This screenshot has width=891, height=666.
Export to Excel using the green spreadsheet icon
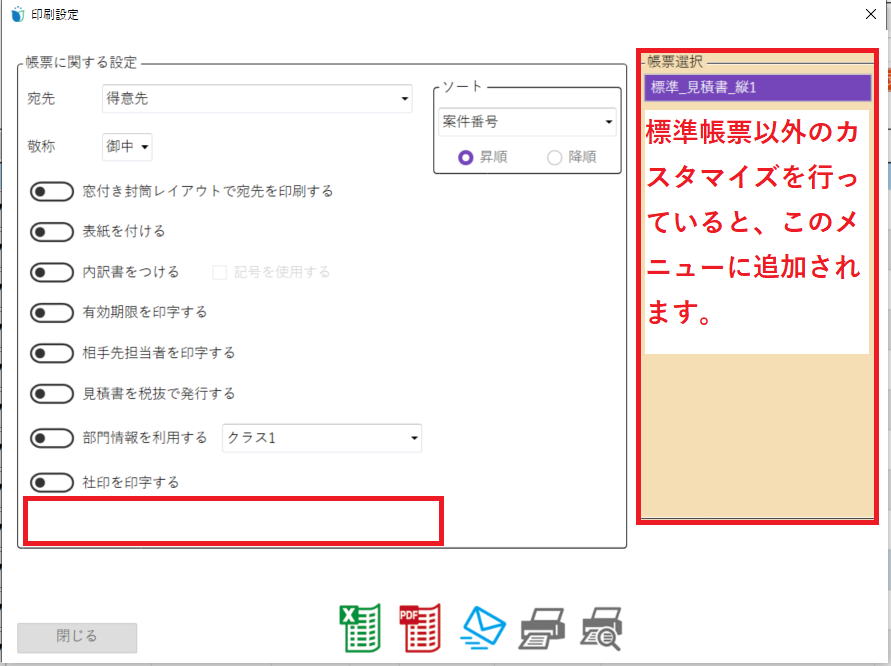pyautogui.click(x=360, y=628)
